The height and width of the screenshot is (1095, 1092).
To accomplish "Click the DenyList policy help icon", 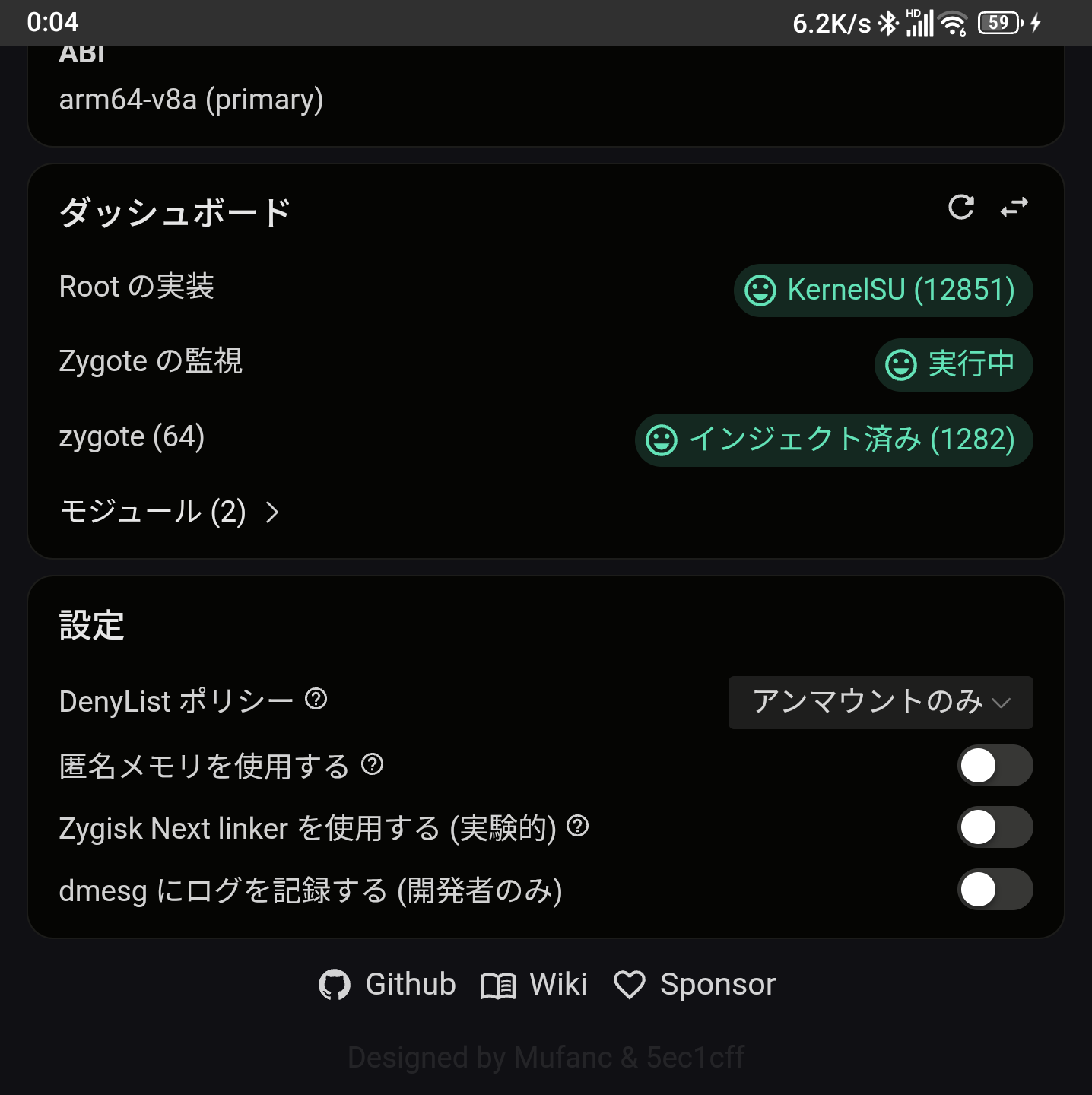I will tap(316, 698).
